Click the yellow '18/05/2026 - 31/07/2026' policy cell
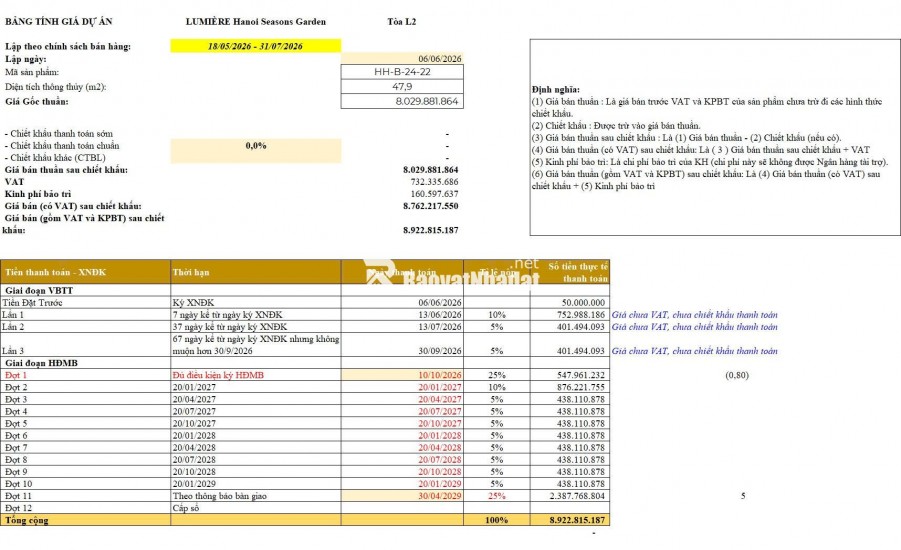 point(256,46)
